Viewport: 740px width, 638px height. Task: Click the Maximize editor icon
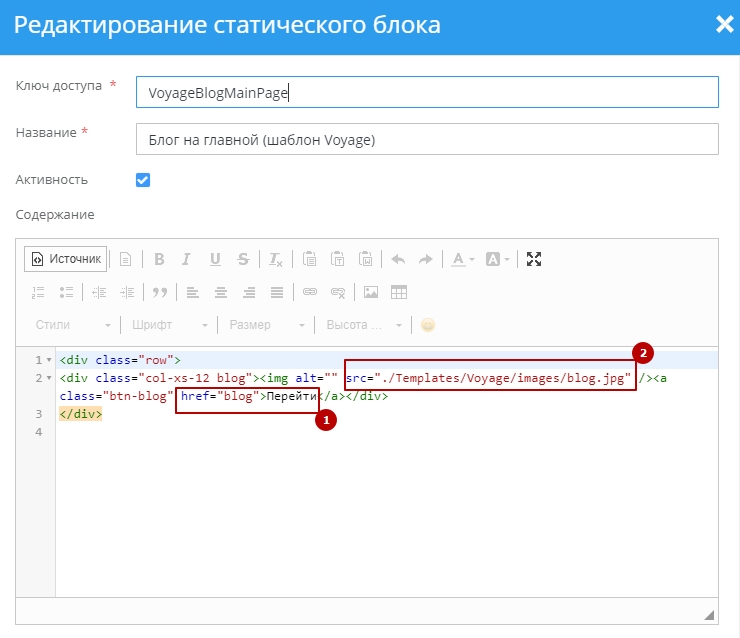click(534, 259)
